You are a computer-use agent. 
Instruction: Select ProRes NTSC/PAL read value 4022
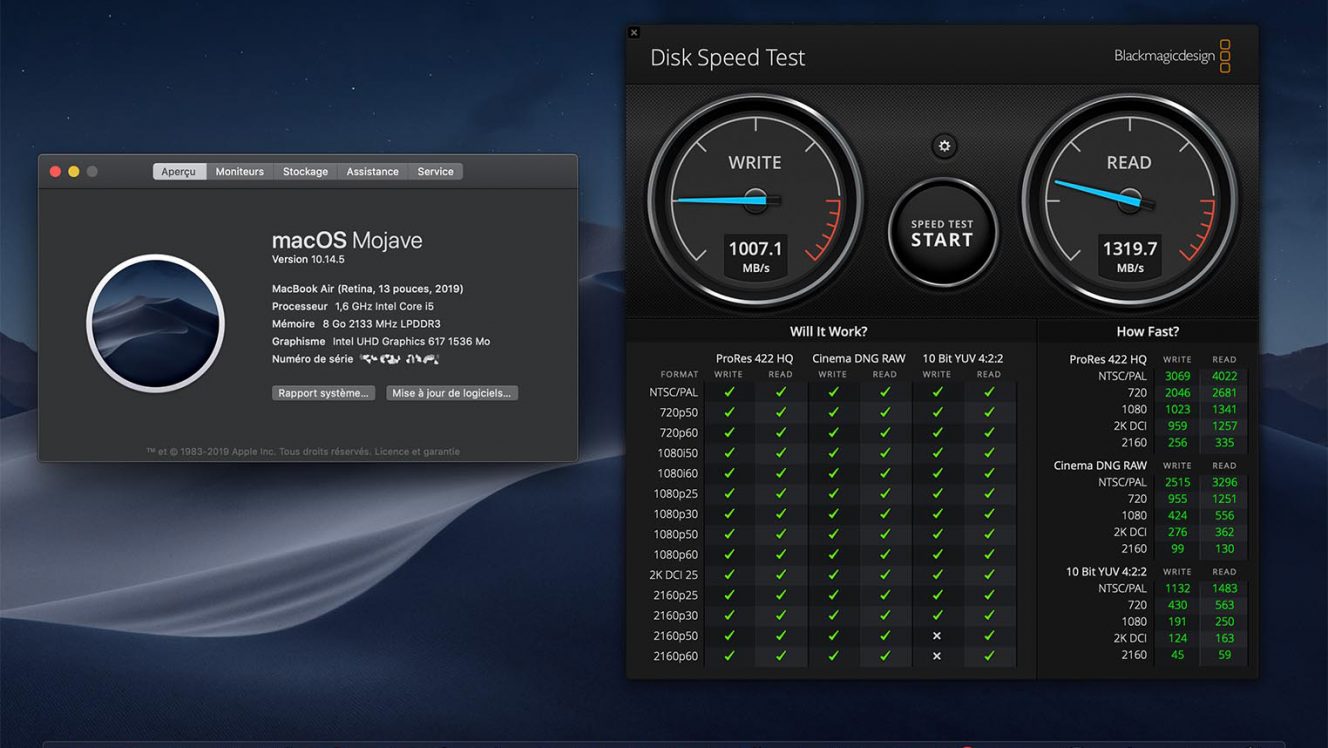[1224, 376]
